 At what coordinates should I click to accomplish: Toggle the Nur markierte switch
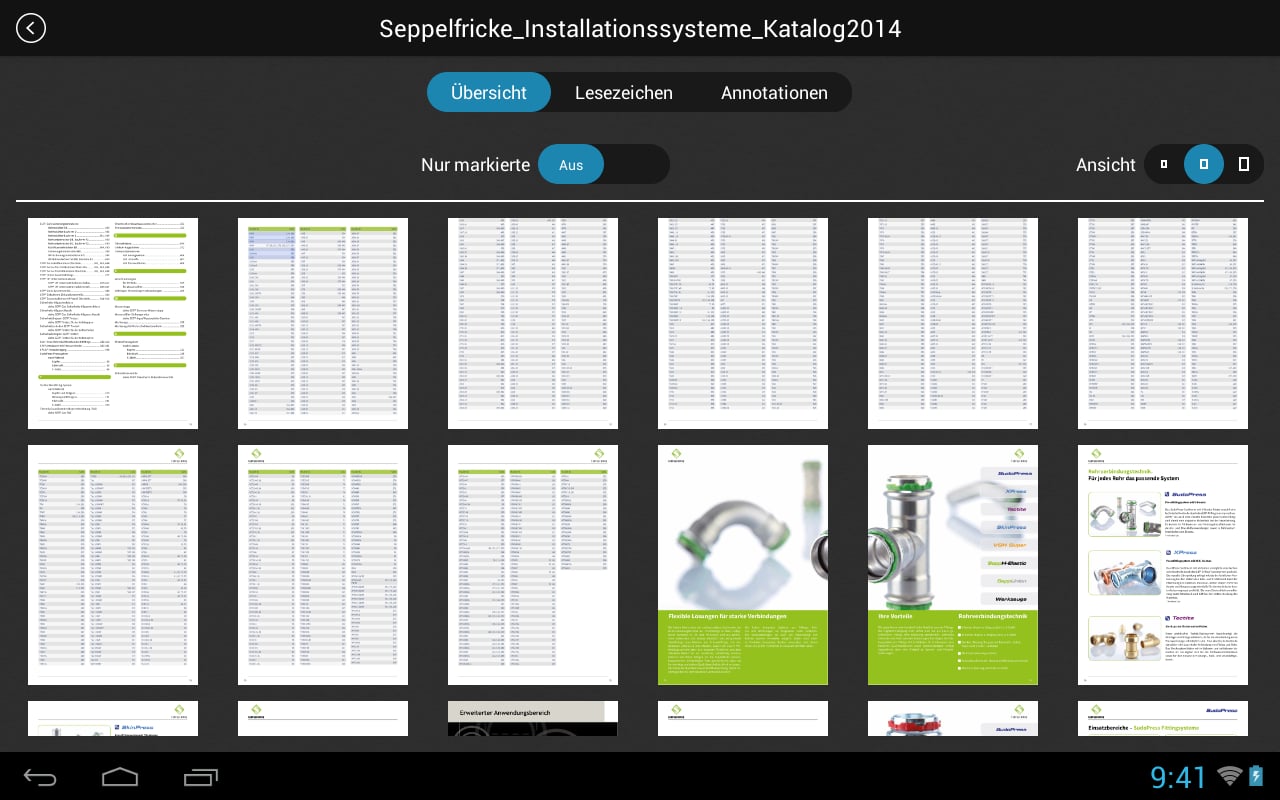pos(603,164)
